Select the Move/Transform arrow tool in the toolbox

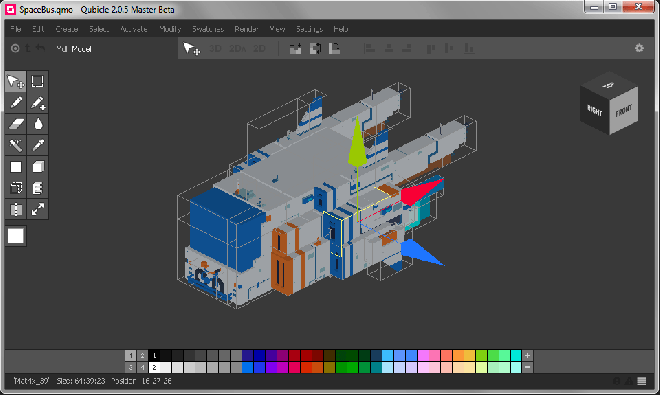(16, 81)
